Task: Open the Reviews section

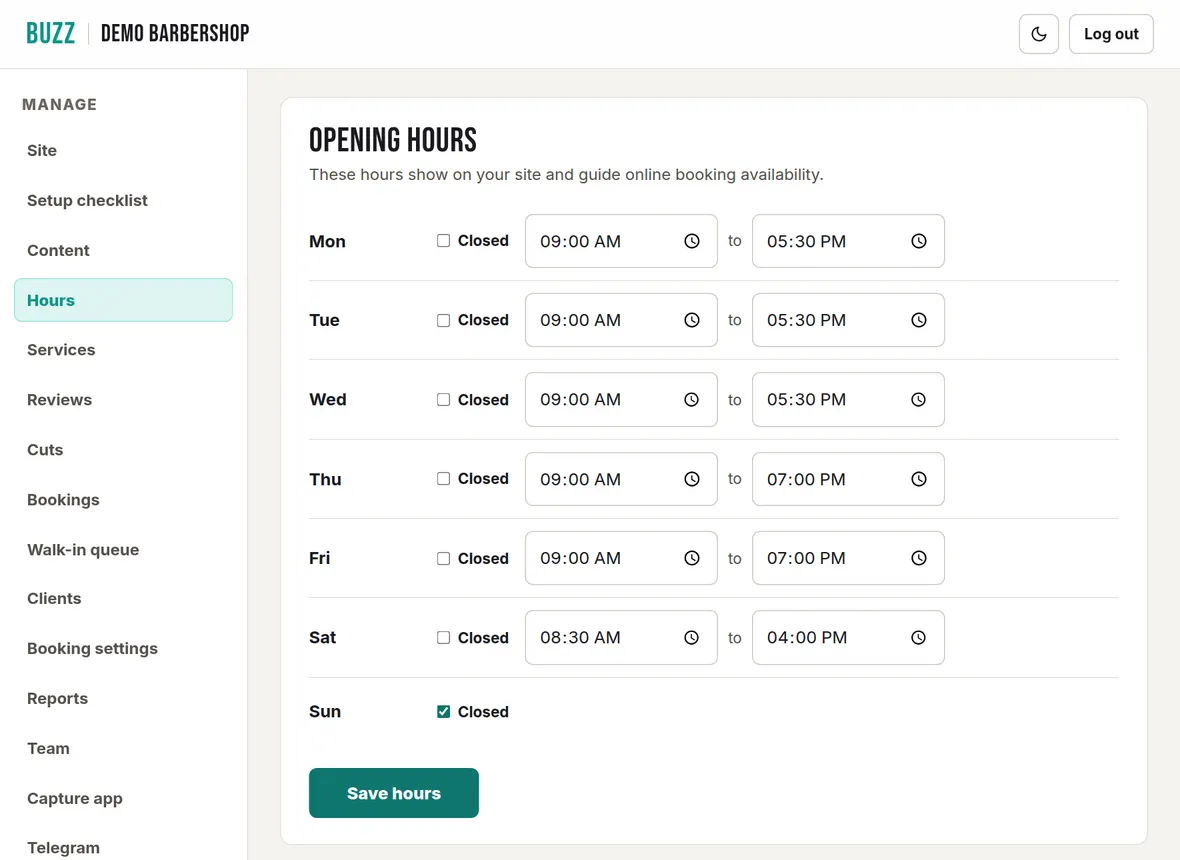Action: 123,400
